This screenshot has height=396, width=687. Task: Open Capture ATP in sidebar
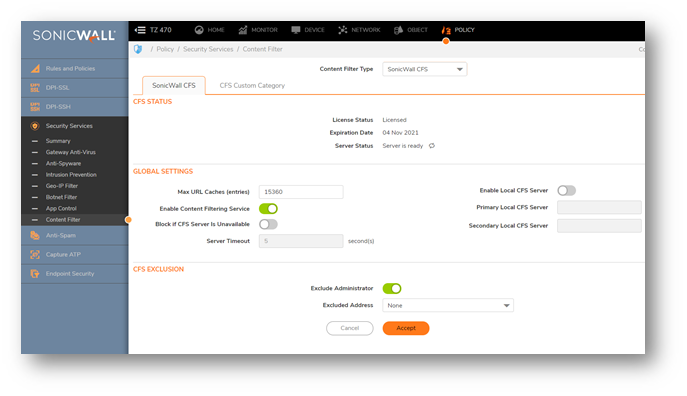(x=74, y=255)
